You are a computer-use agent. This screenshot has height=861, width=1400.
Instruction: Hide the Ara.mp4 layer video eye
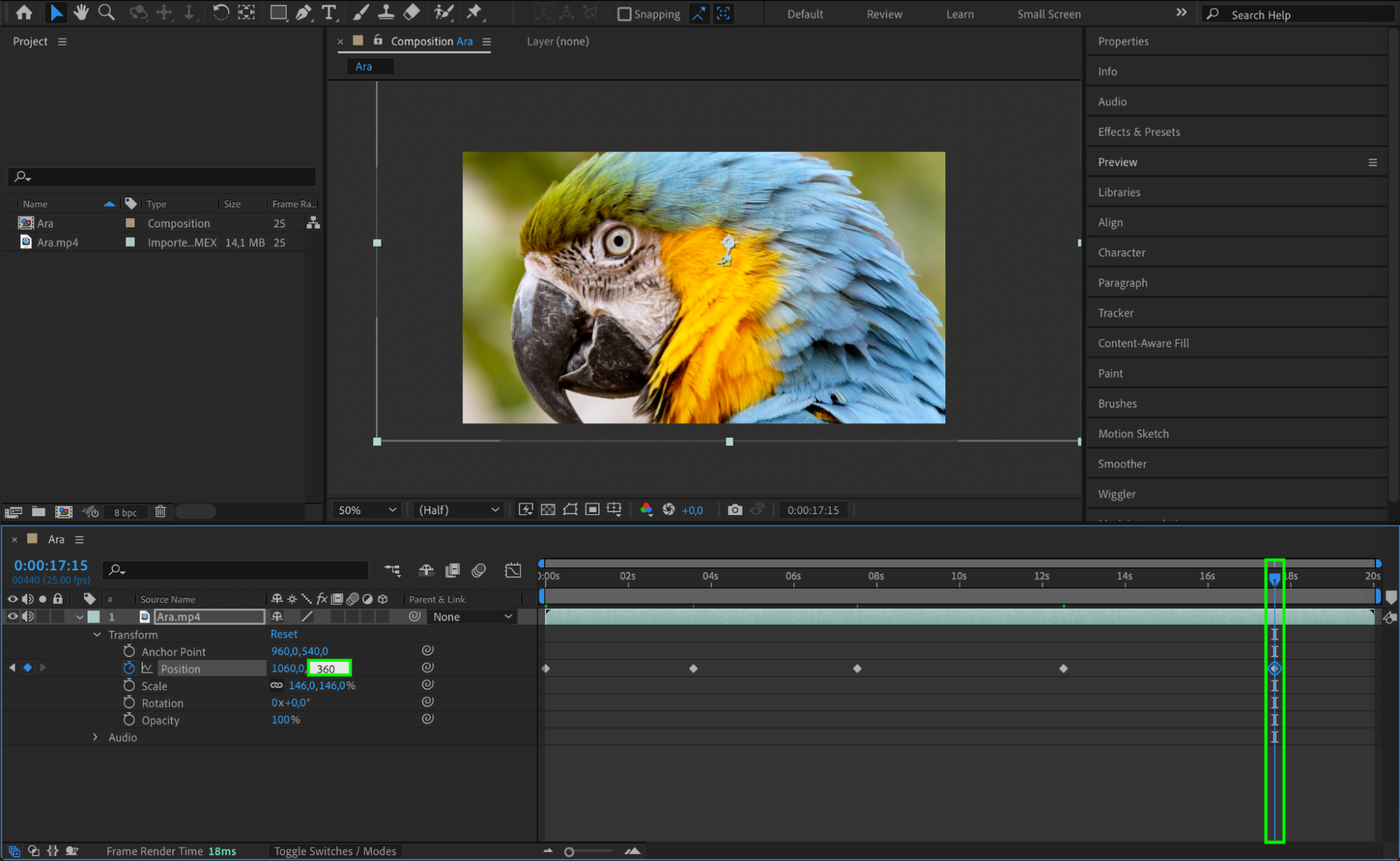pos(12,617)
